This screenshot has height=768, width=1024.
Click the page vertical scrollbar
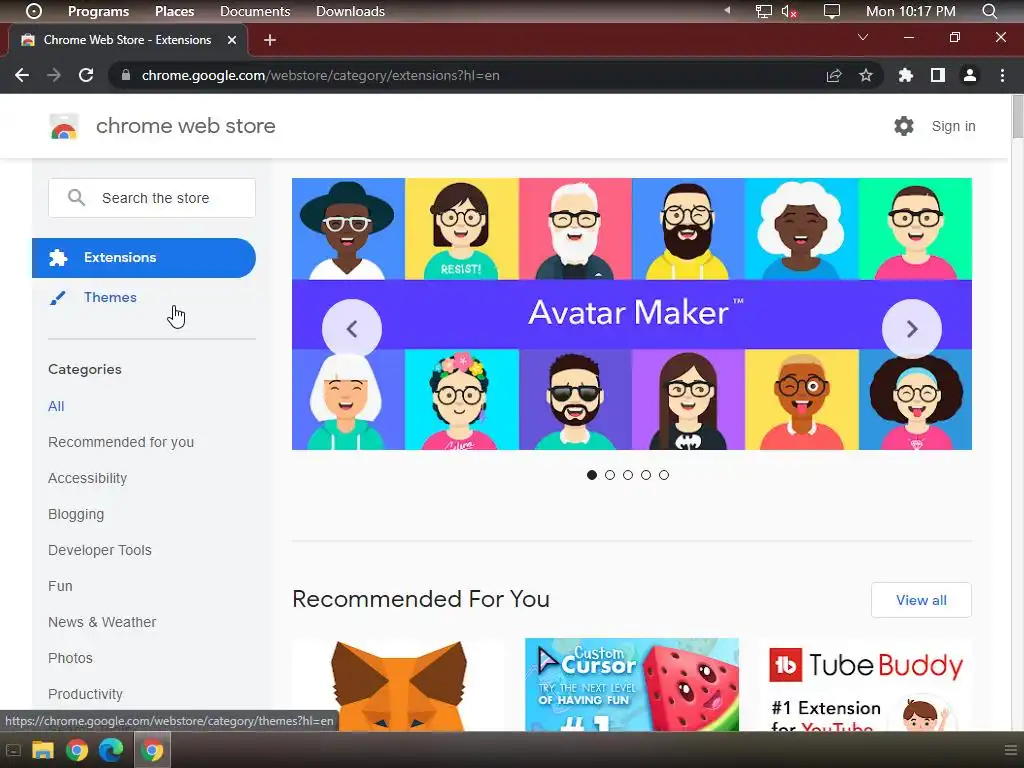1017,116
